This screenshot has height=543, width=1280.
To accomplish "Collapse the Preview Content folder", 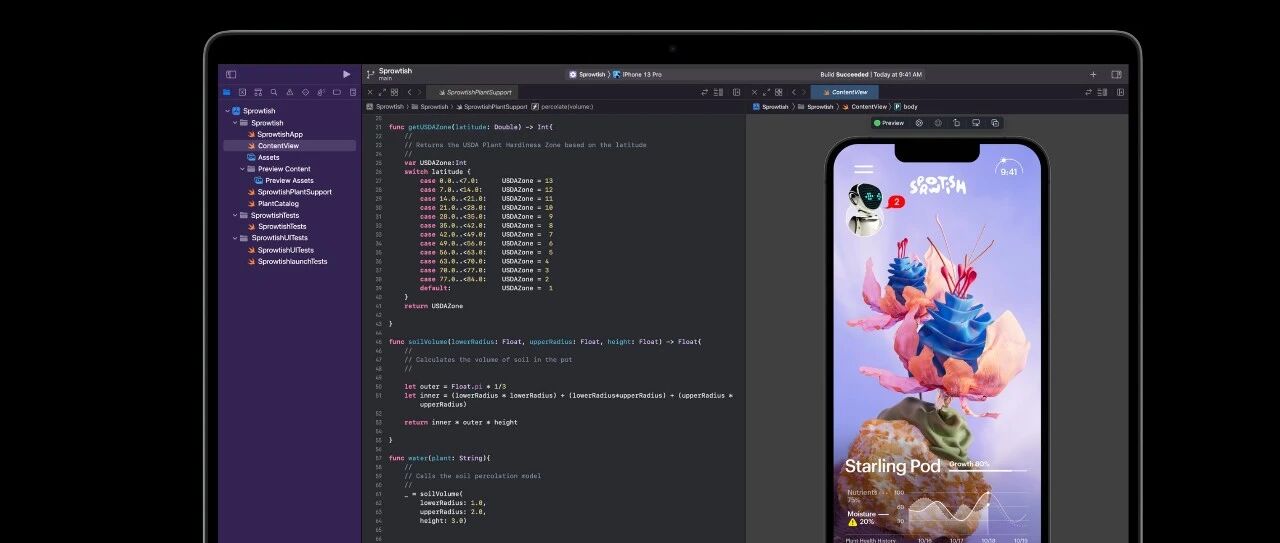I will coord(243,169).
